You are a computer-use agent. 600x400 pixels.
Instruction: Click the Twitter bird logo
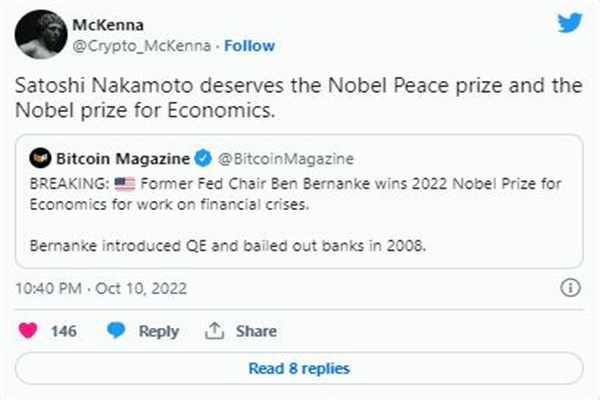569,23
